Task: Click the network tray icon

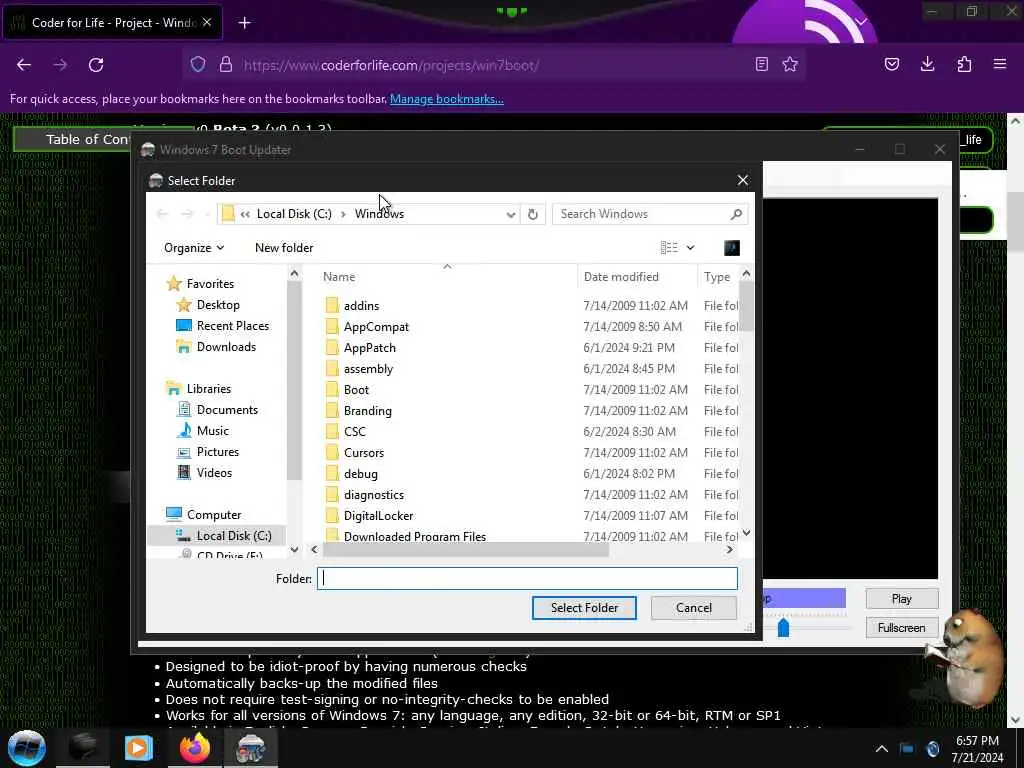Action: point(907,749)
